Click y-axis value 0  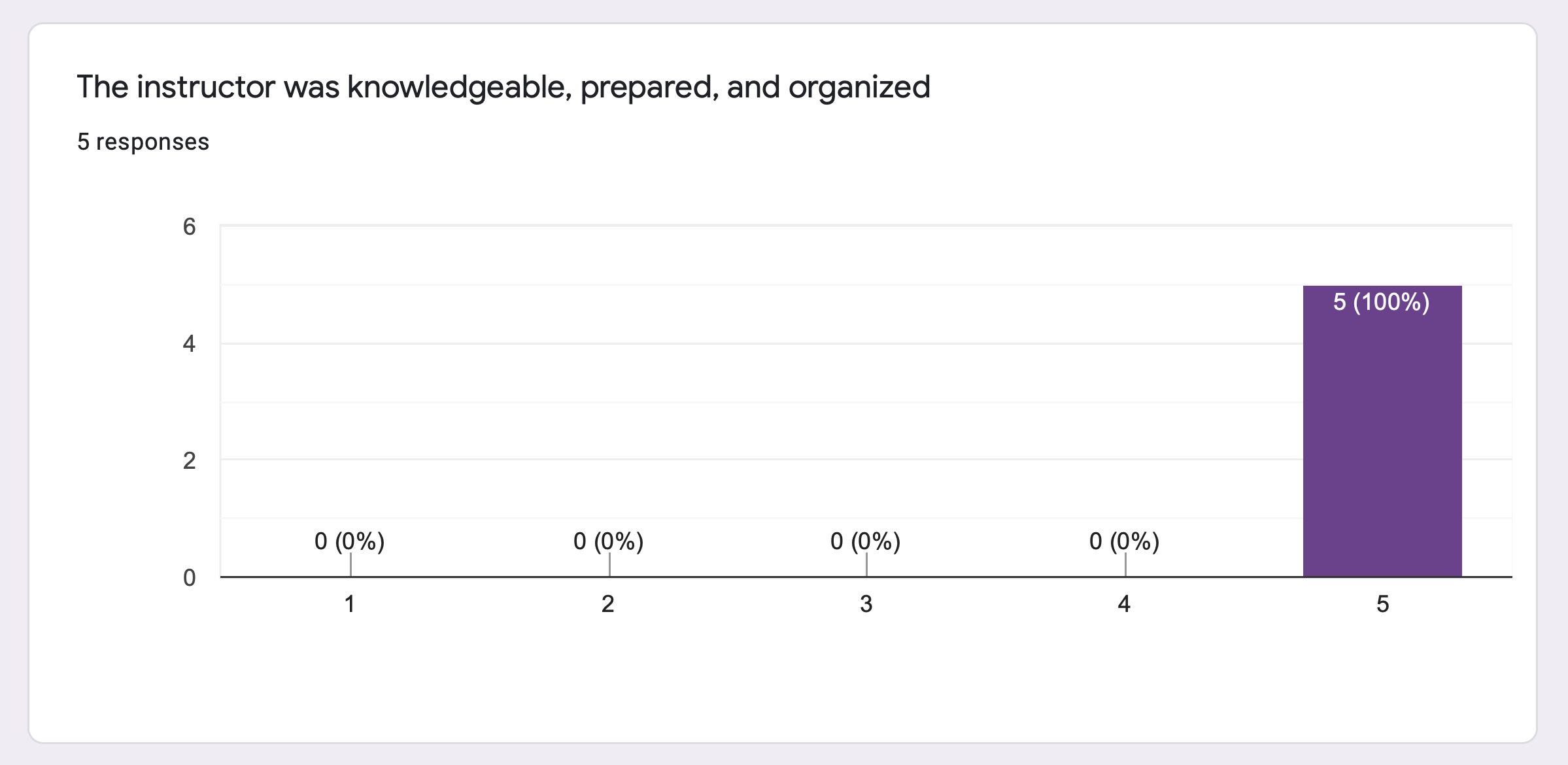pyautogui.click(x=189, y=578)
